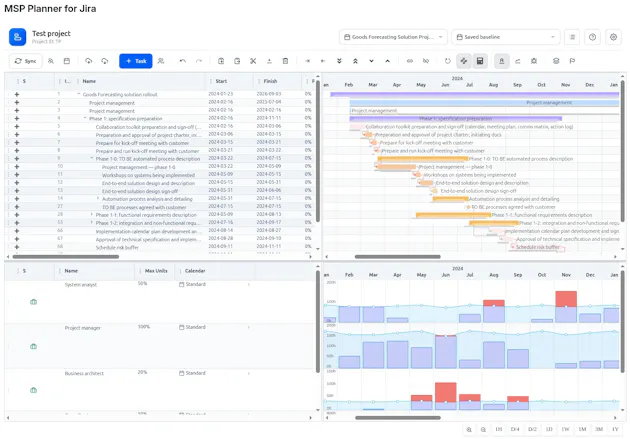Viewport: 630px width, 439px height.
Task: Click the Start column header
Action: tap(221, 81)
